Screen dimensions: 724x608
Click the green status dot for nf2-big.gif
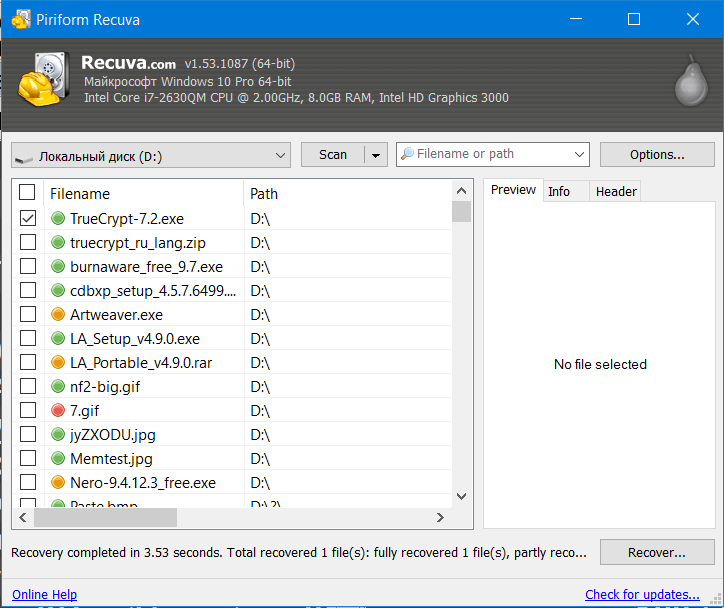[58, 386]
